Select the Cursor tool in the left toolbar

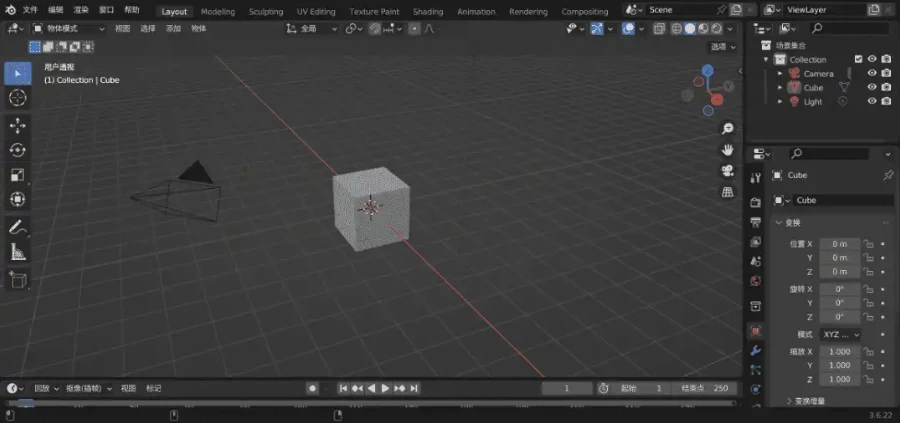click(17, 98)
